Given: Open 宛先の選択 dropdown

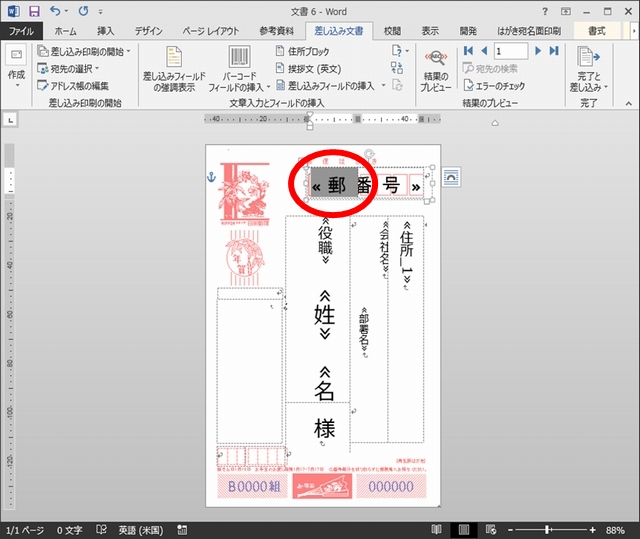Looking at the screenshot, I should 68,69.
